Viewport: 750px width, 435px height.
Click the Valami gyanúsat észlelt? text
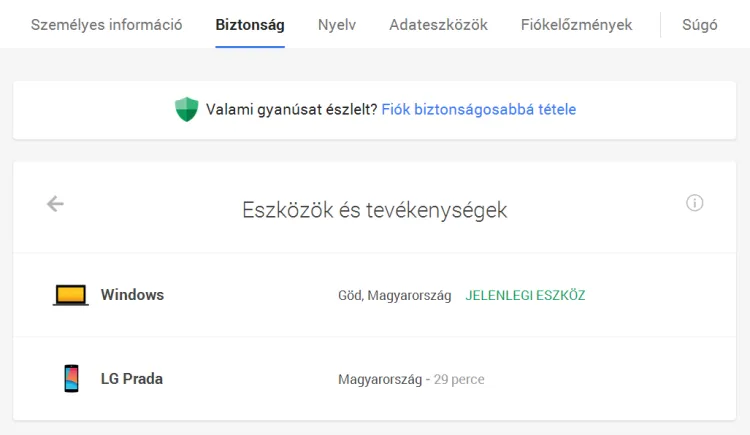[x=291, y=109]
